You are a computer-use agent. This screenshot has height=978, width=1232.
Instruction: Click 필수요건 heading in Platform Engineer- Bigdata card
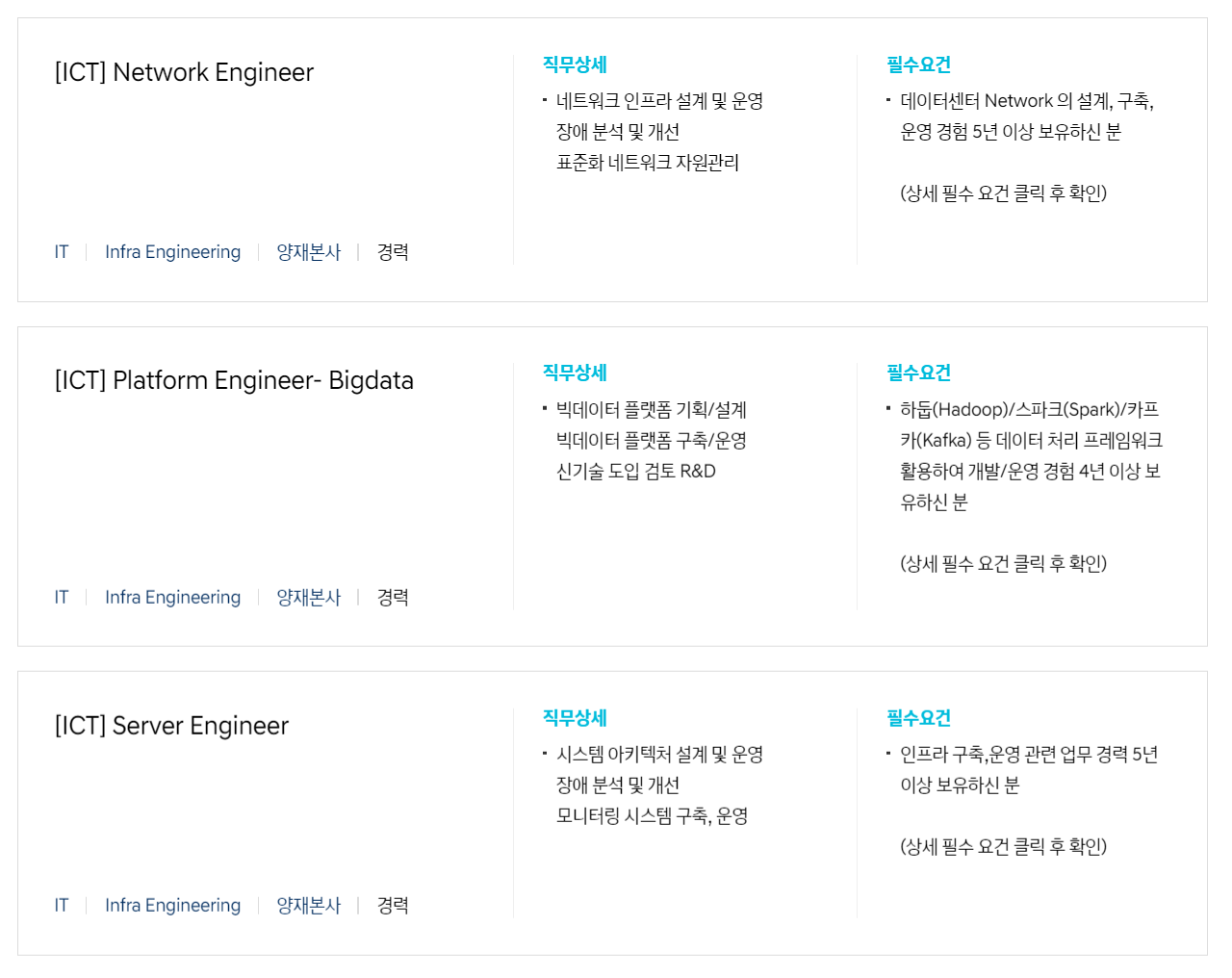(918, 373)
